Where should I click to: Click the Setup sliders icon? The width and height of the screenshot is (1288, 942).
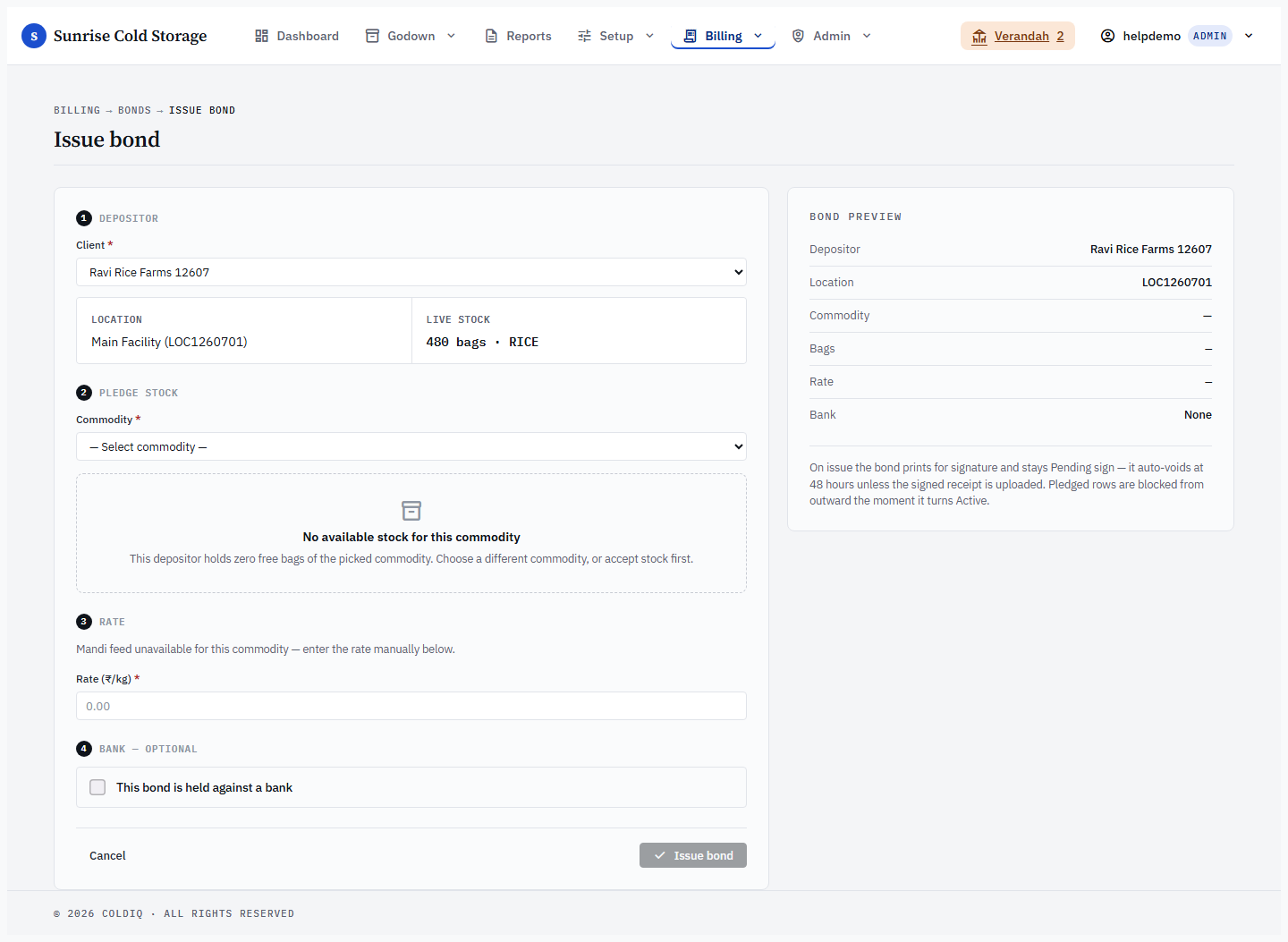[584, 36]
